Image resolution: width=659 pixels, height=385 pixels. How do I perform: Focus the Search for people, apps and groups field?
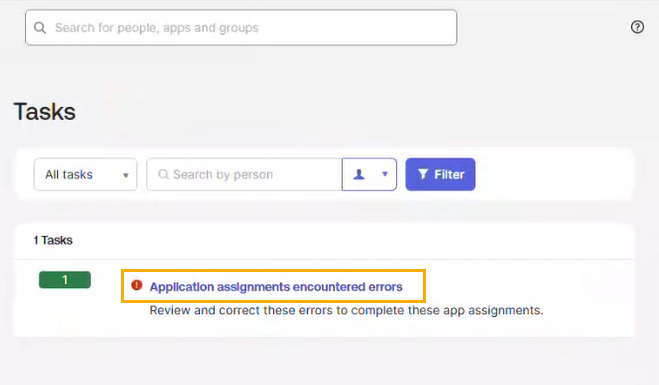[241, 27]
